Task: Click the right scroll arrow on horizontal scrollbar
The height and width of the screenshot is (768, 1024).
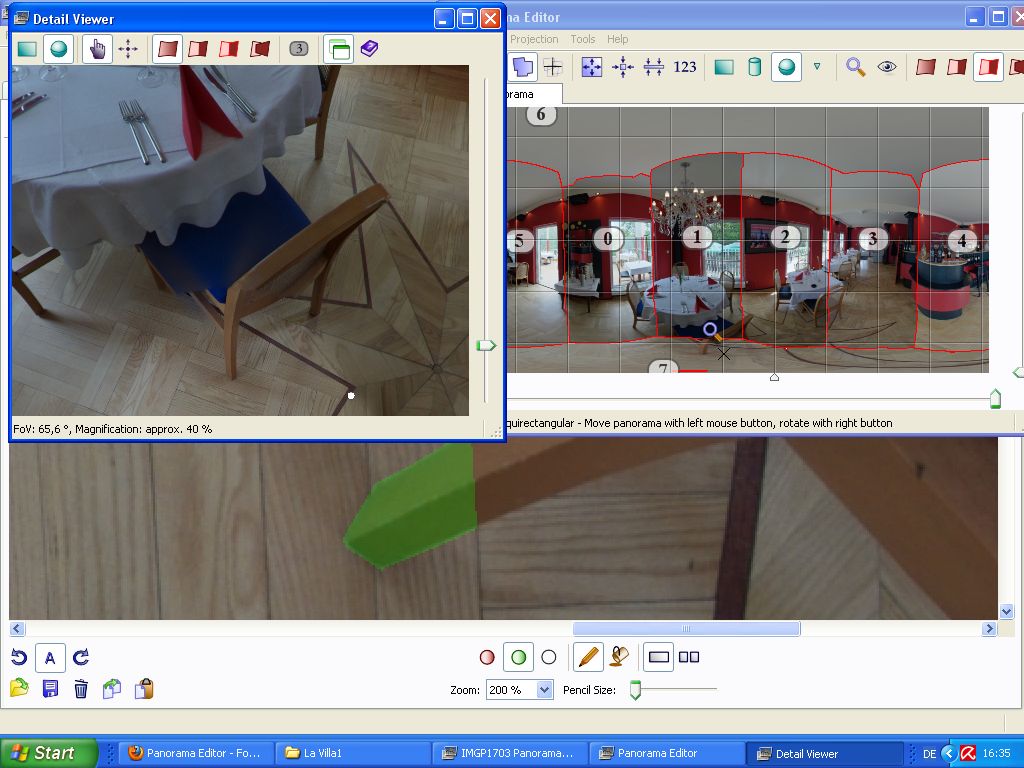Action: point(989,629)
